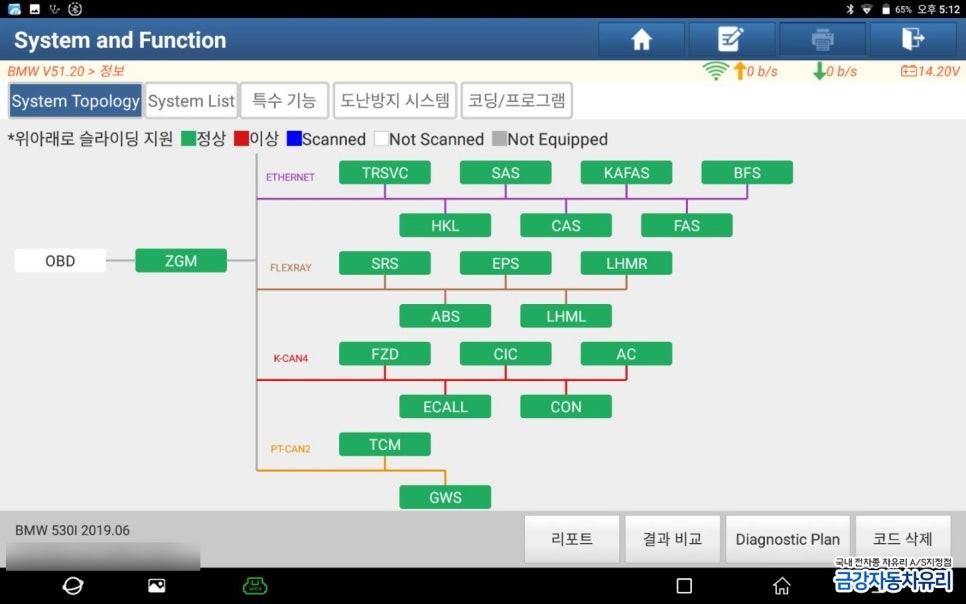Expand the K-CAN4 bus branch label
The image size is (966, 604).
point(289,358)
